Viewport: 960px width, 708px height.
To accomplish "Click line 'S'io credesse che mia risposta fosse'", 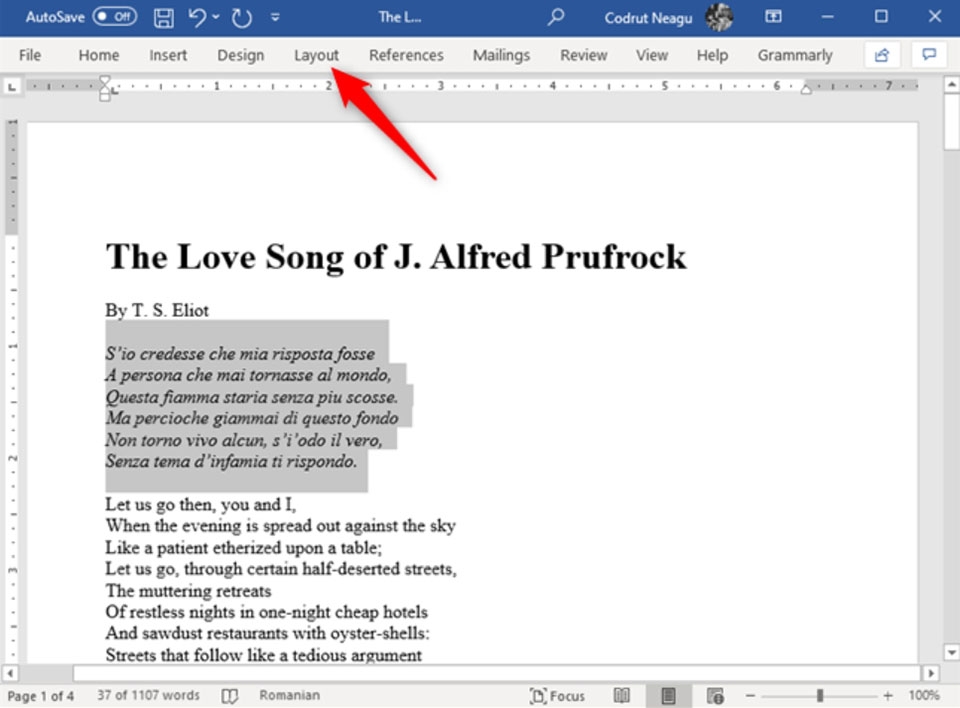I will point(239,354).
